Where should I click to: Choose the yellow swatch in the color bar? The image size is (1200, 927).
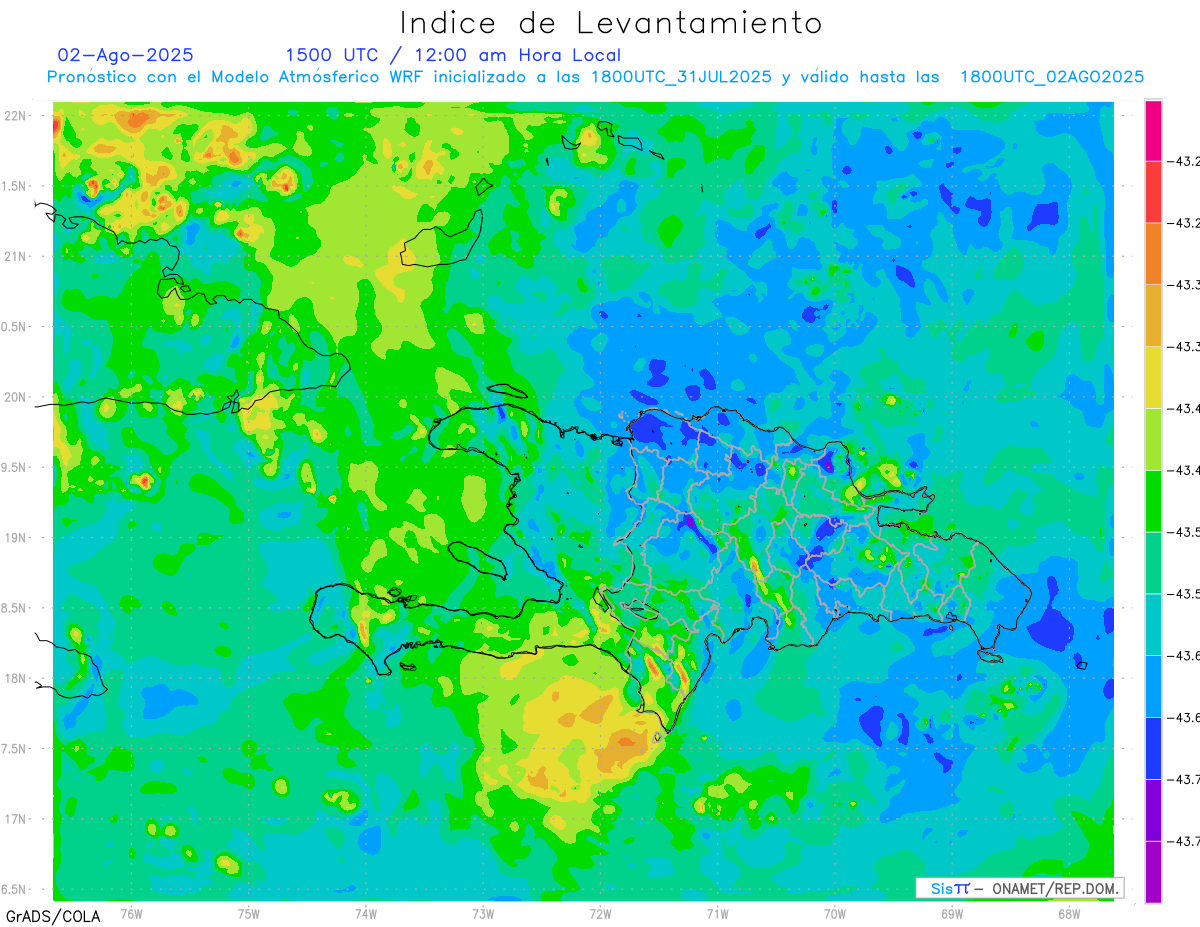click(1153, 377)
